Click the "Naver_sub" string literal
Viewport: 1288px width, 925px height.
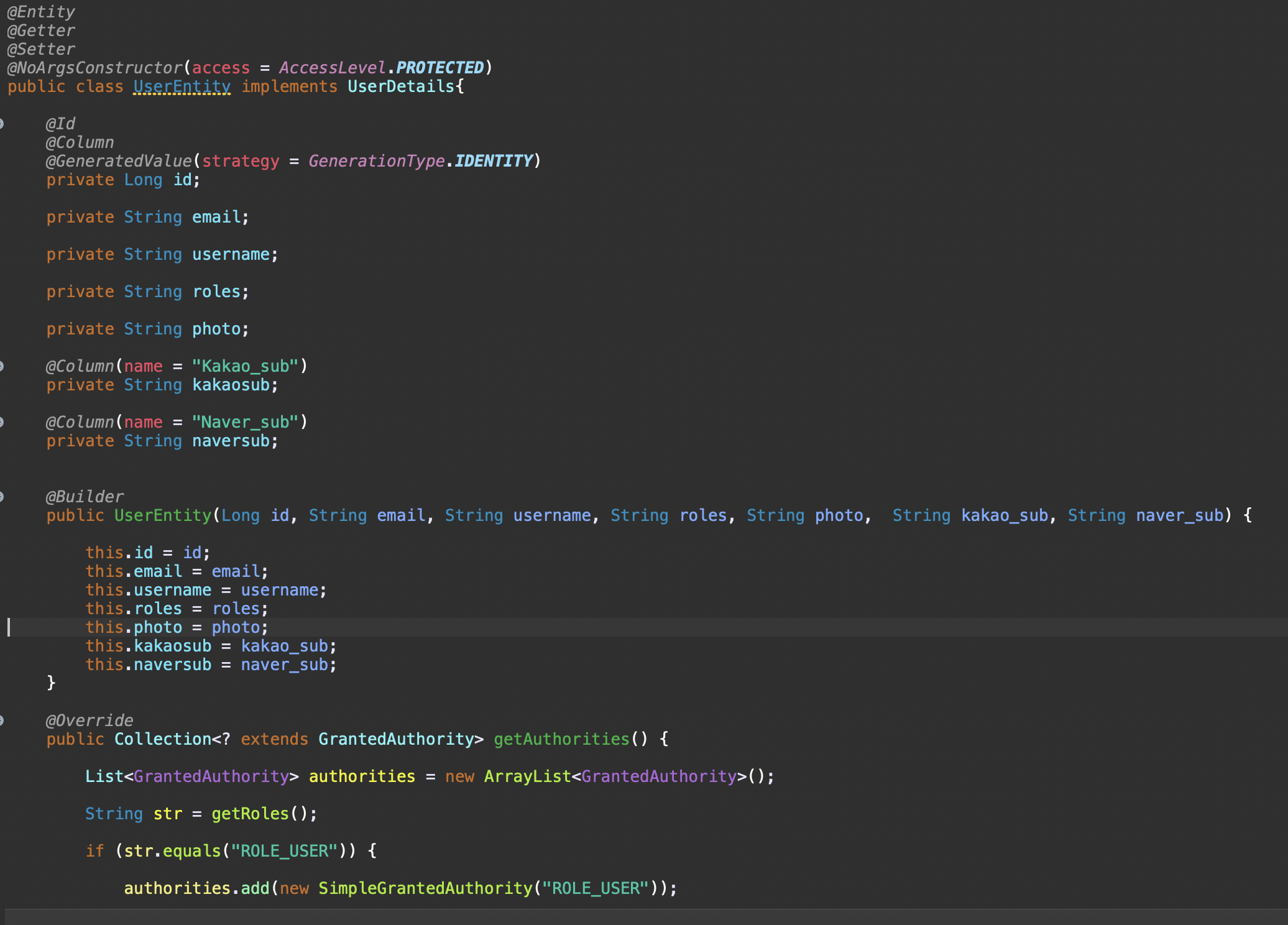245,422
